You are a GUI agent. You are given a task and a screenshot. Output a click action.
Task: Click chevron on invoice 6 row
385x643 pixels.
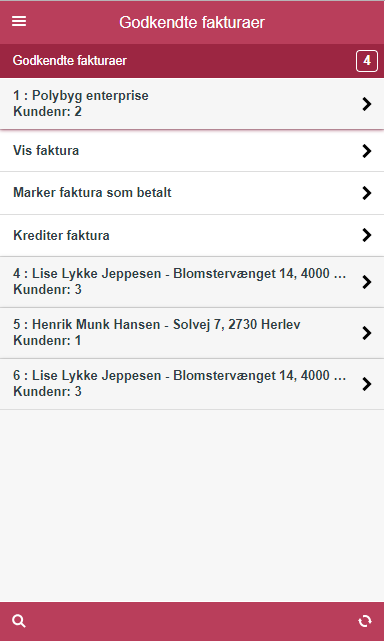(x=367, y=384)
